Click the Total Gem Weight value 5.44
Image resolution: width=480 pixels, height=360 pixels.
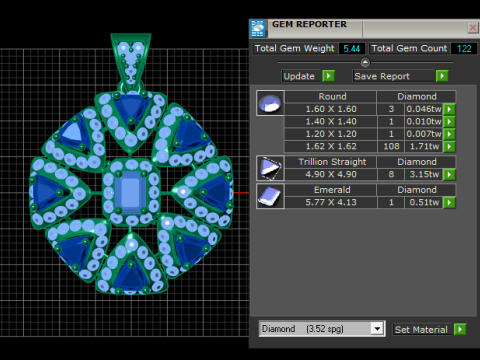pyautogui.click(x=352, y=49)
